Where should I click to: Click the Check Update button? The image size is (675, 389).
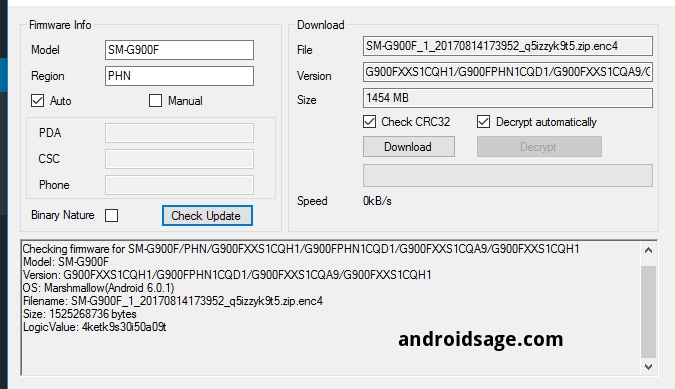click(207, 215)
